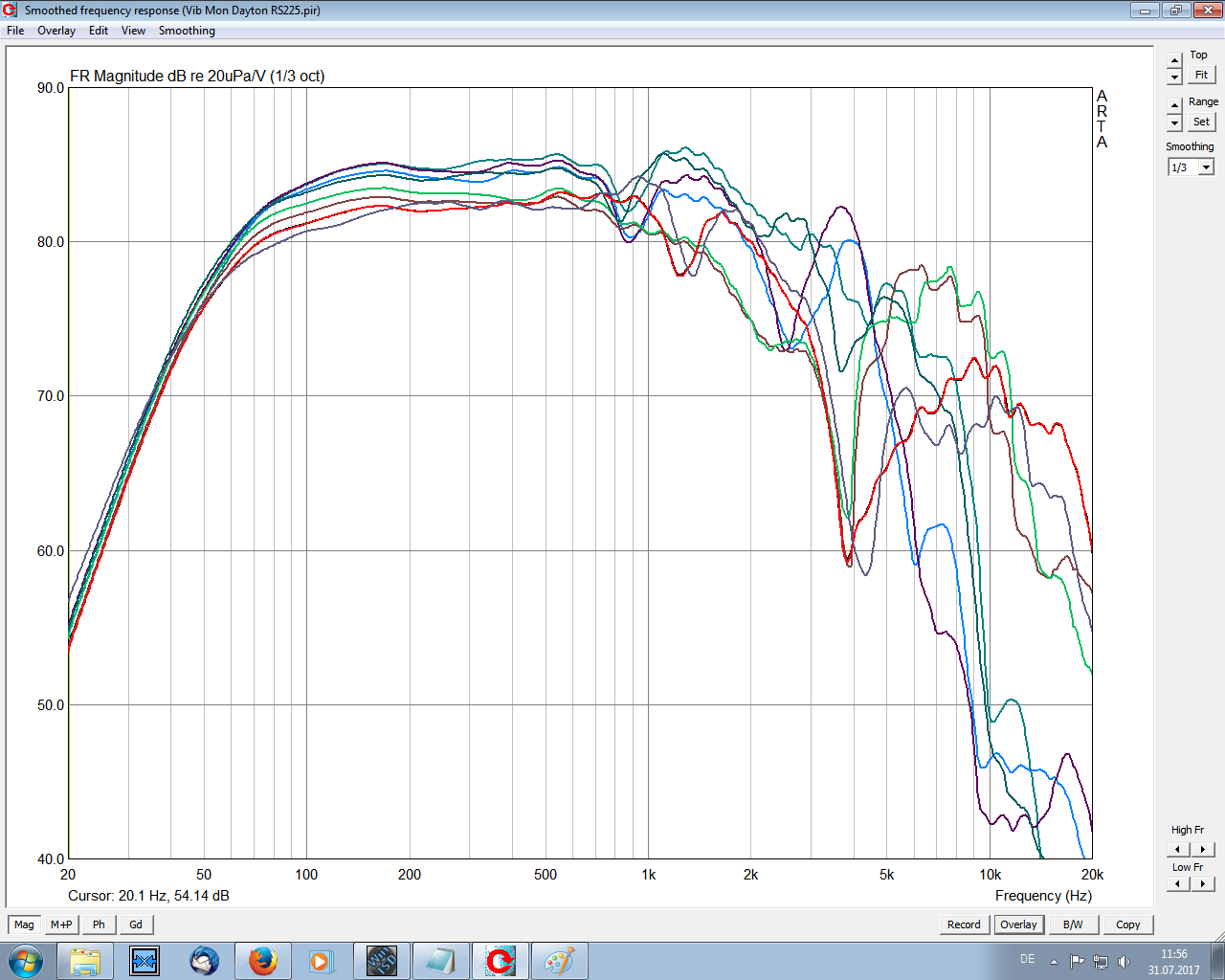
Task: Switch to Ph phase view
Action: [99, 924]
